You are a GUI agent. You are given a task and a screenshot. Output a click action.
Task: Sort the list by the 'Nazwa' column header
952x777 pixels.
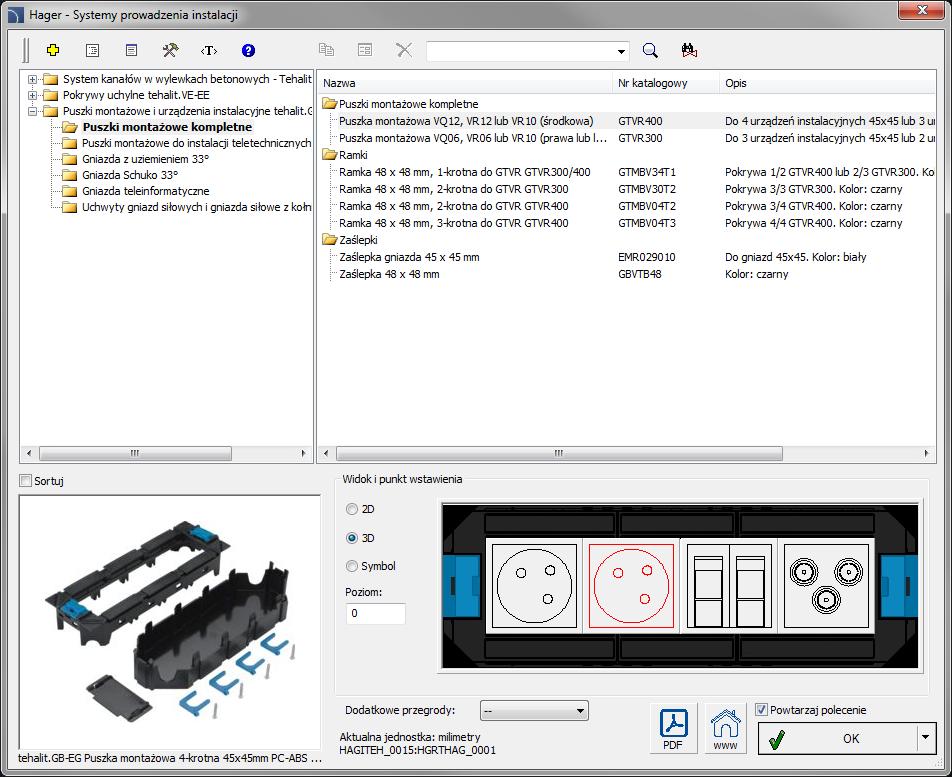(x=465, y=83)
